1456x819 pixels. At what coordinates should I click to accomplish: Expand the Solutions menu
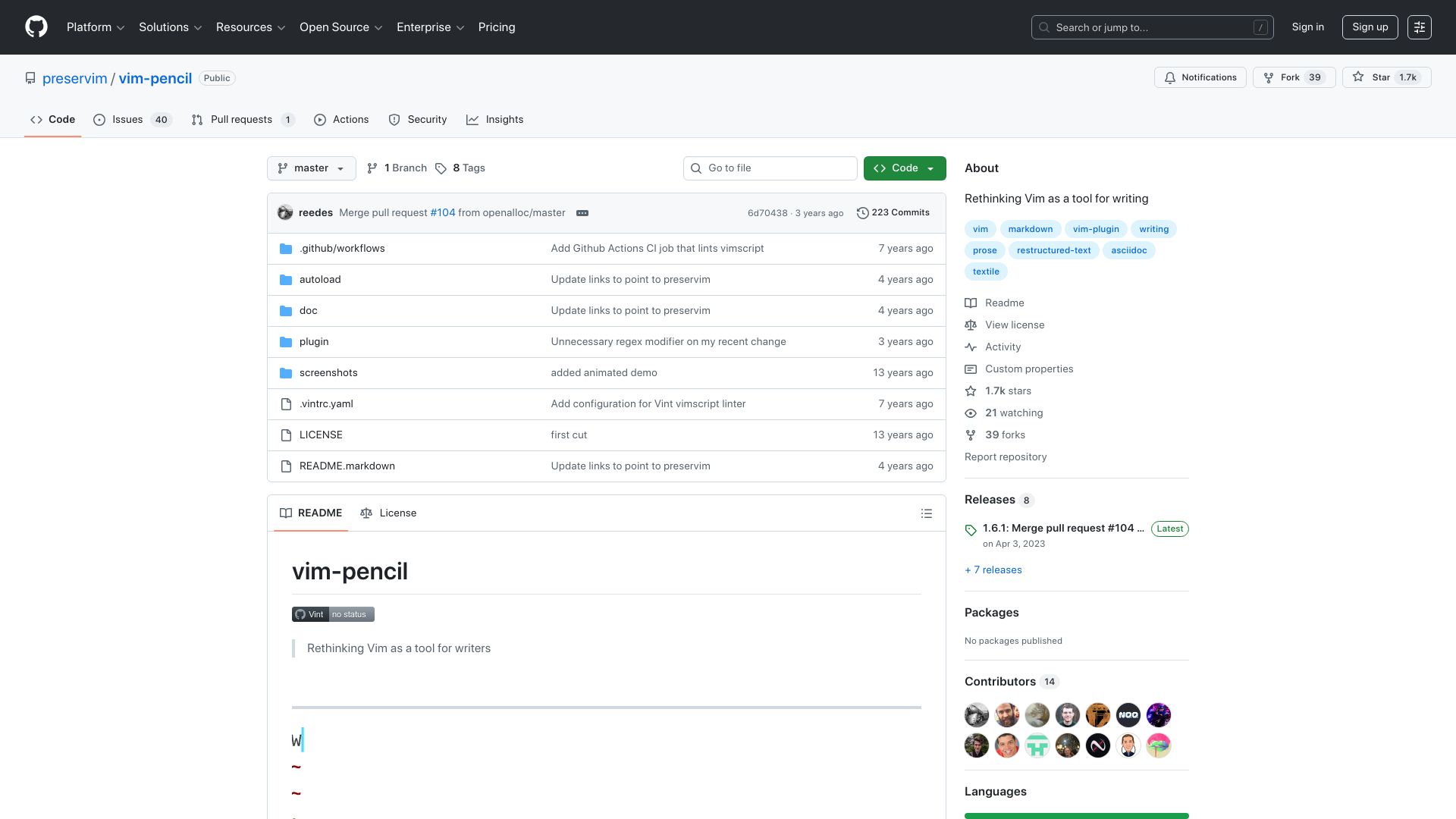(171, 27)
